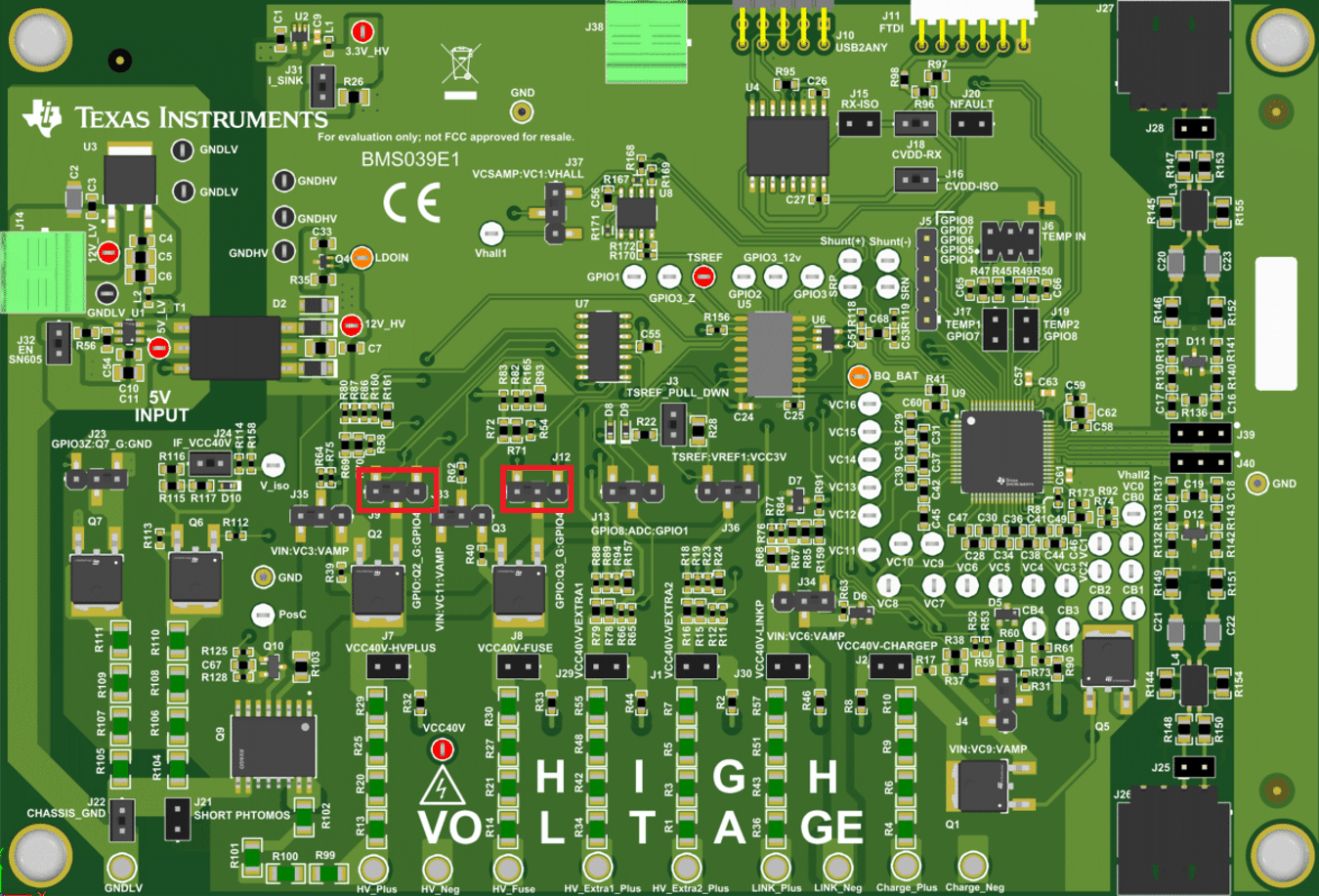Click the green J38 terminal block

click(648, 41)
